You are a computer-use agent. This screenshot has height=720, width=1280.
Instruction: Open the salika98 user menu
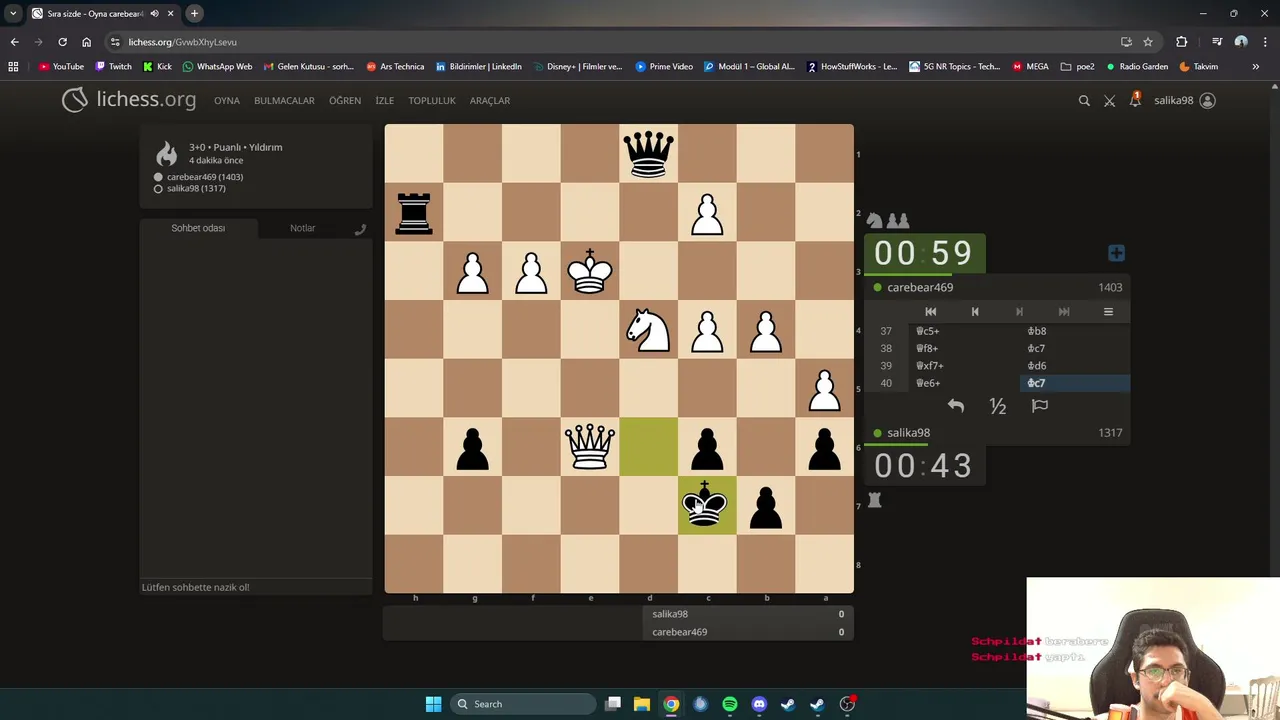pos(1185,100)
